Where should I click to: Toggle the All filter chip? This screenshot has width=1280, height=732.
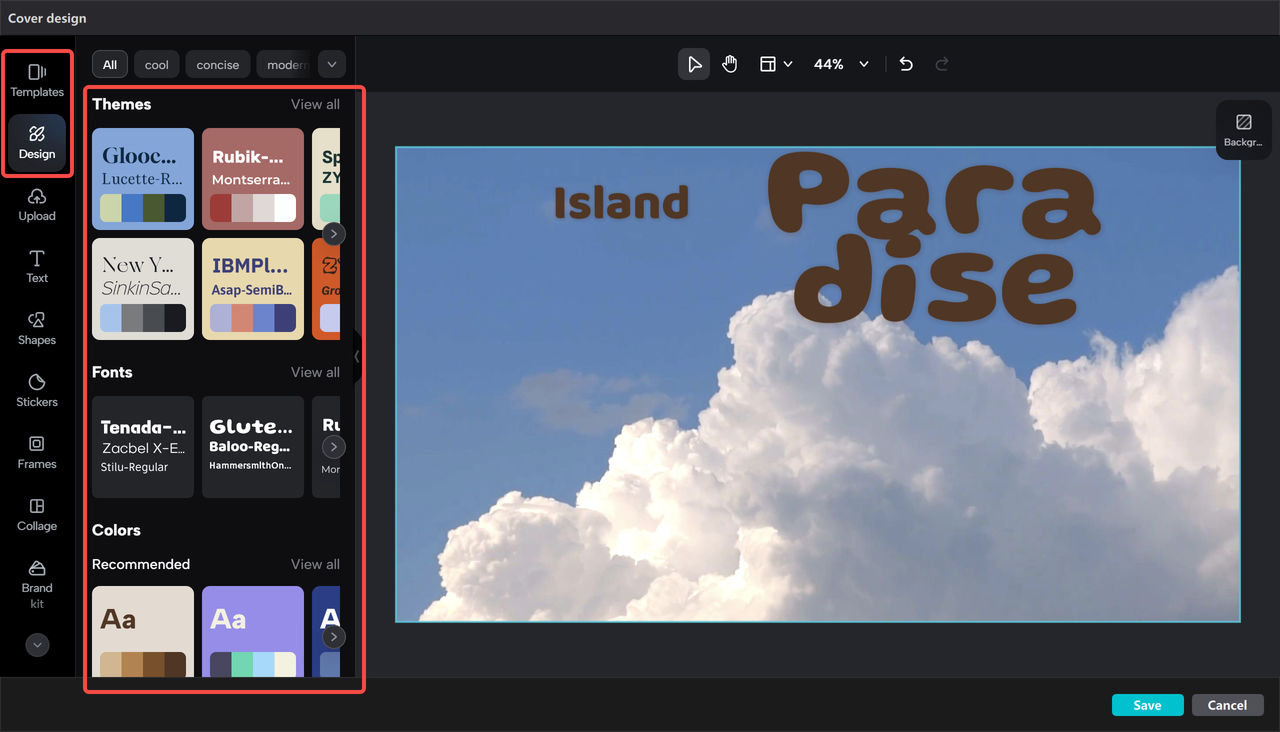pyautogui.click(x=109, y=63)
